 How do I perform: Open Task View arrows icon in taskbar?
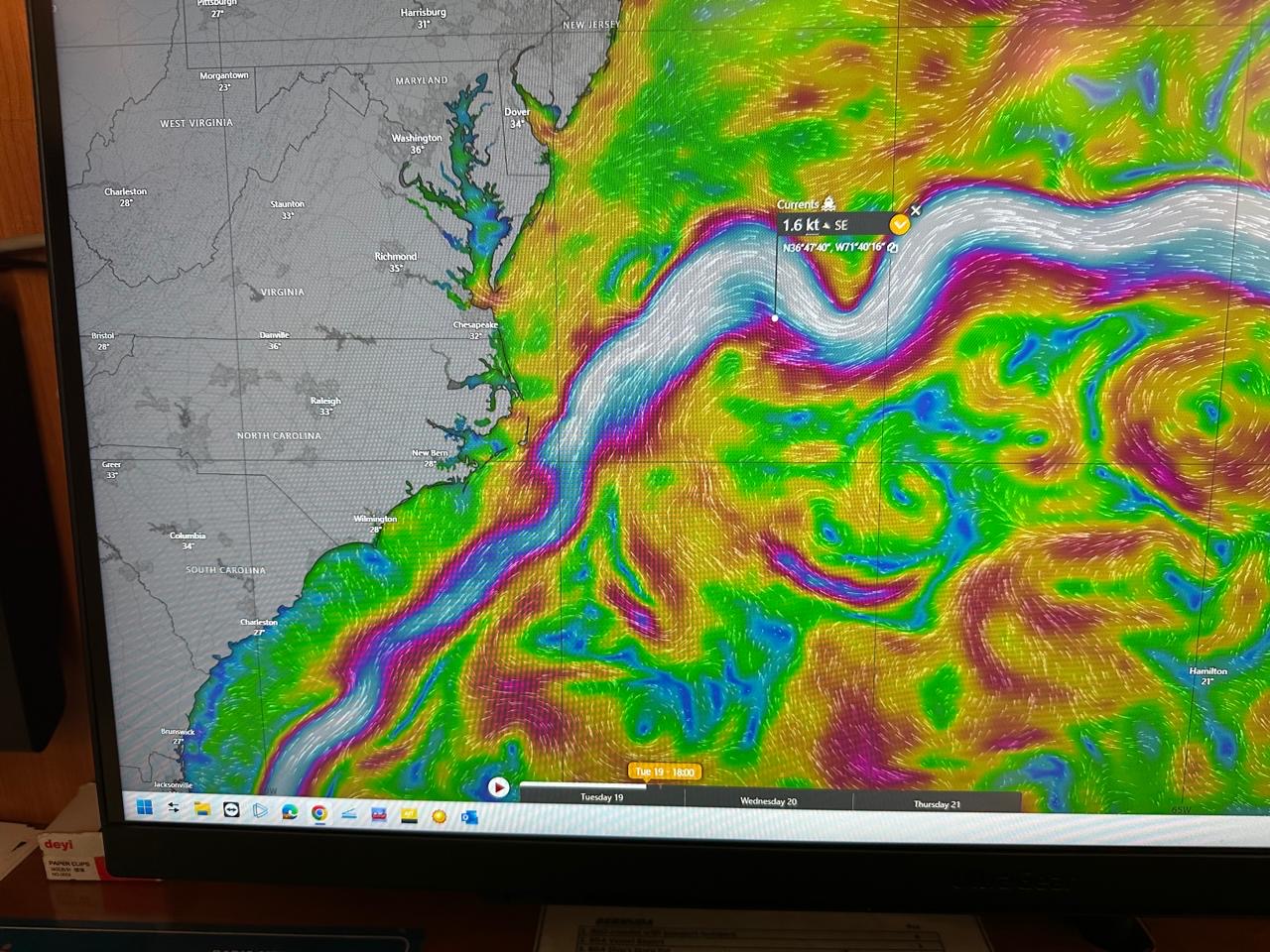pos(174,807)
